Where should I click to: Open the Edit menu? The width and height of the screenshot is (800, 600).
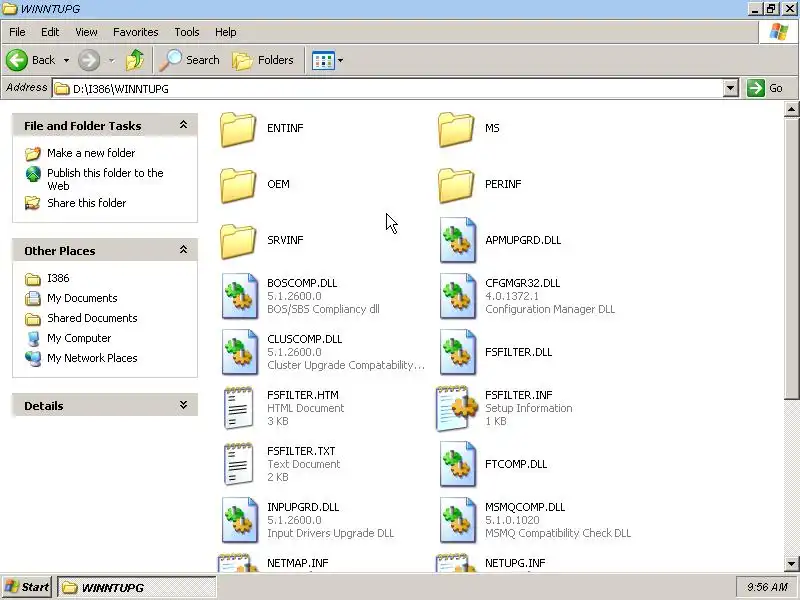click(50, 32)
